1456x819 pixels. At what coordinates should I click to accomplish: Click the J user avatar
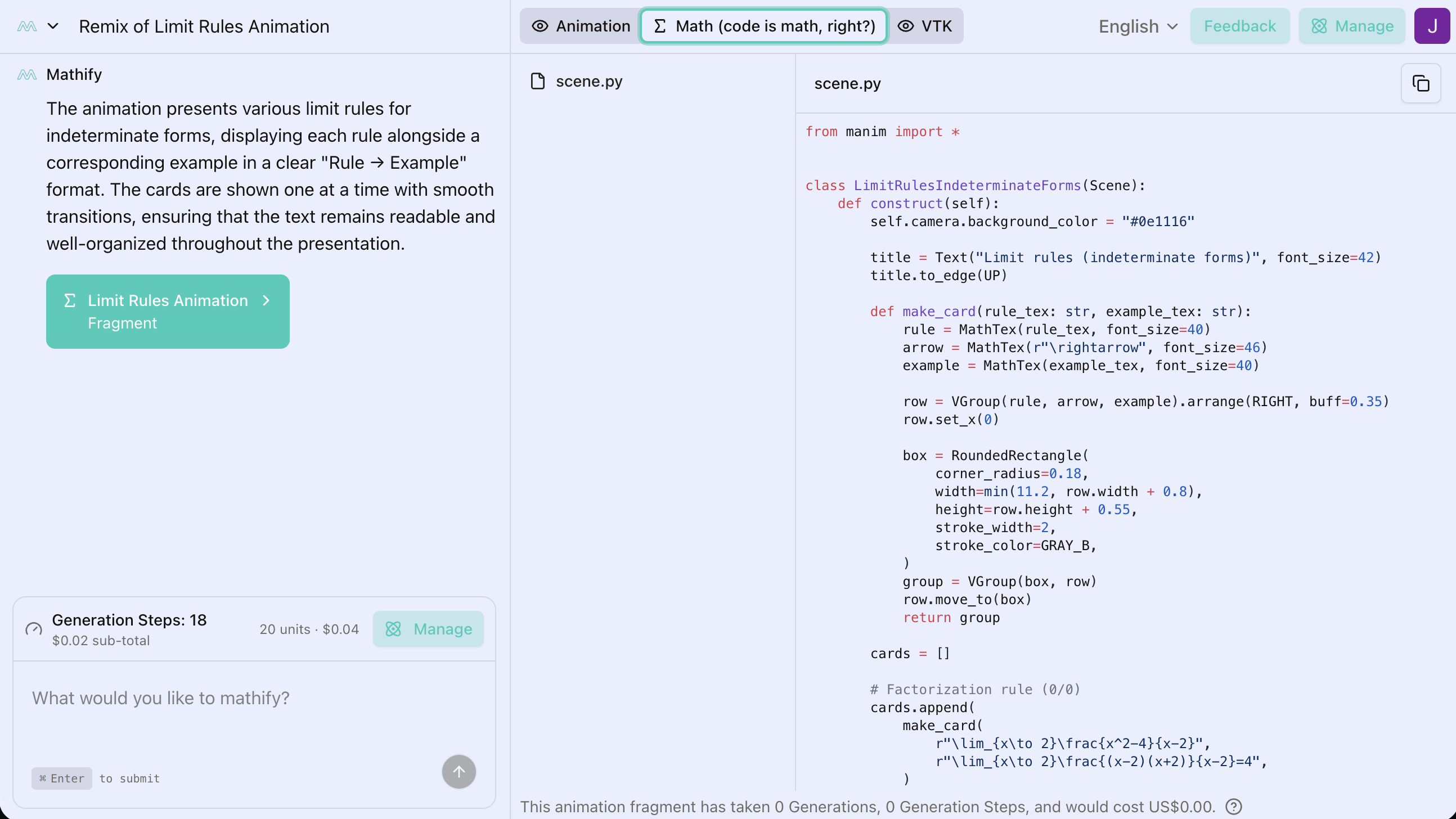click(1431, 26)
